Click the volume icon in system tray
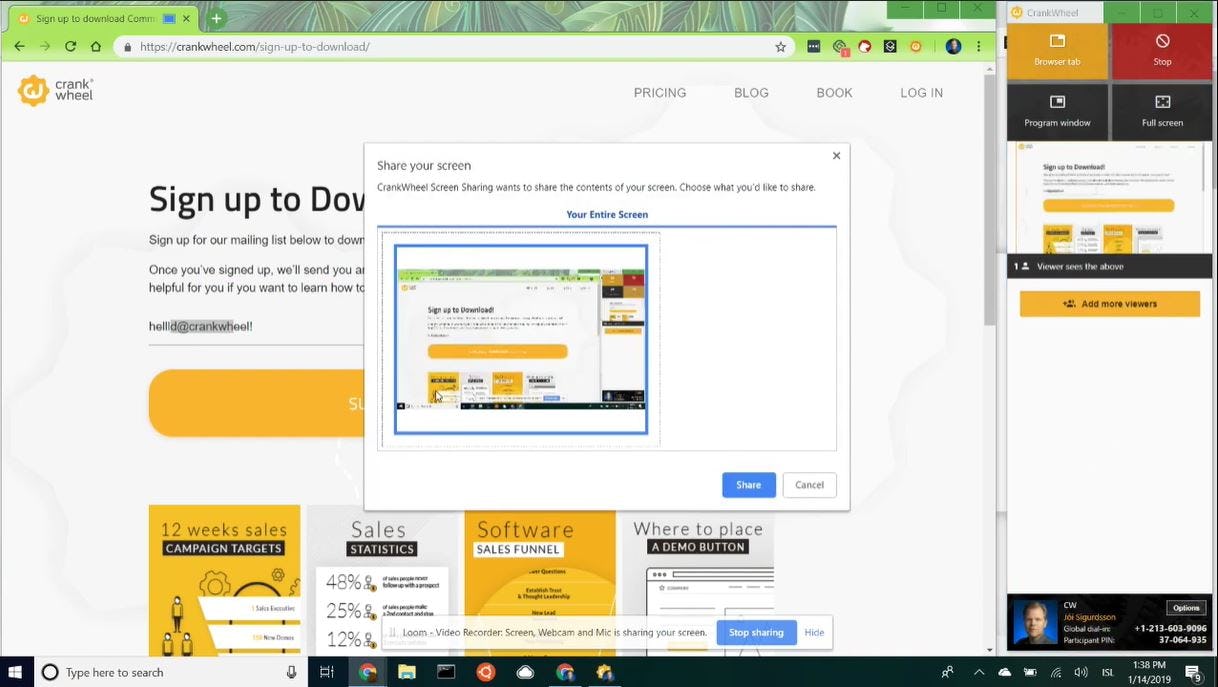 (1080, 672)
